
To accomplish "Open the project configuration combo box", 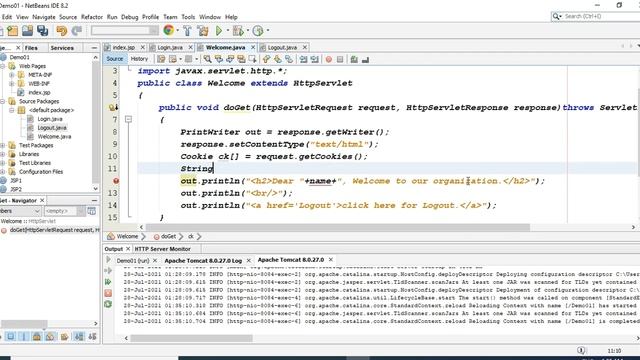I will (124, 30).
